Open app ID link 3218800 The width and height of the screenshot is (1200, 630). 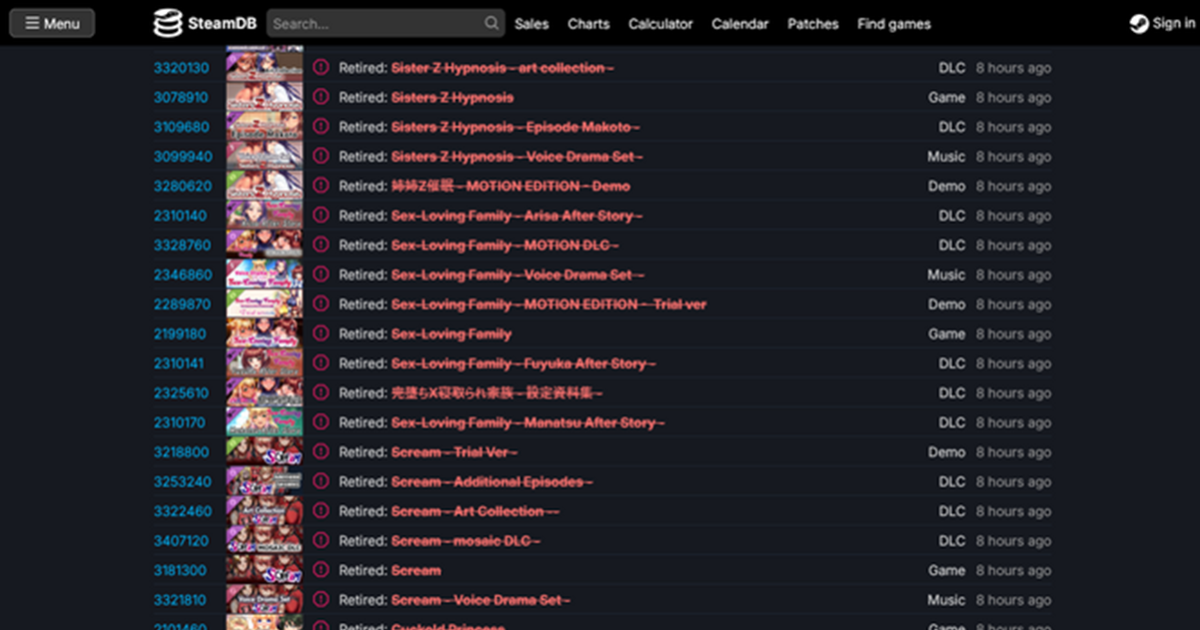181,452
